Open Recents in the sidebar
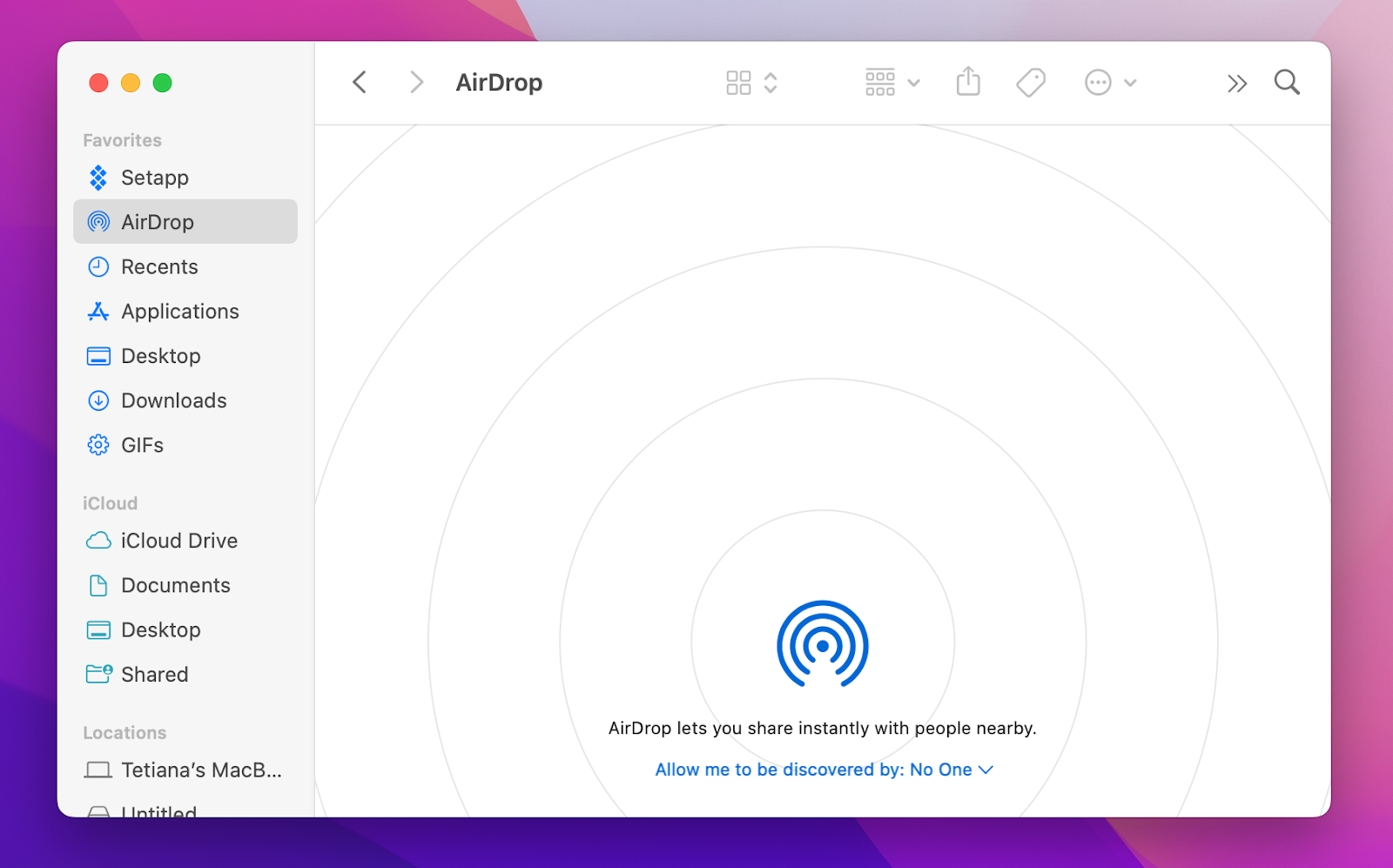 tap(185, 266)
